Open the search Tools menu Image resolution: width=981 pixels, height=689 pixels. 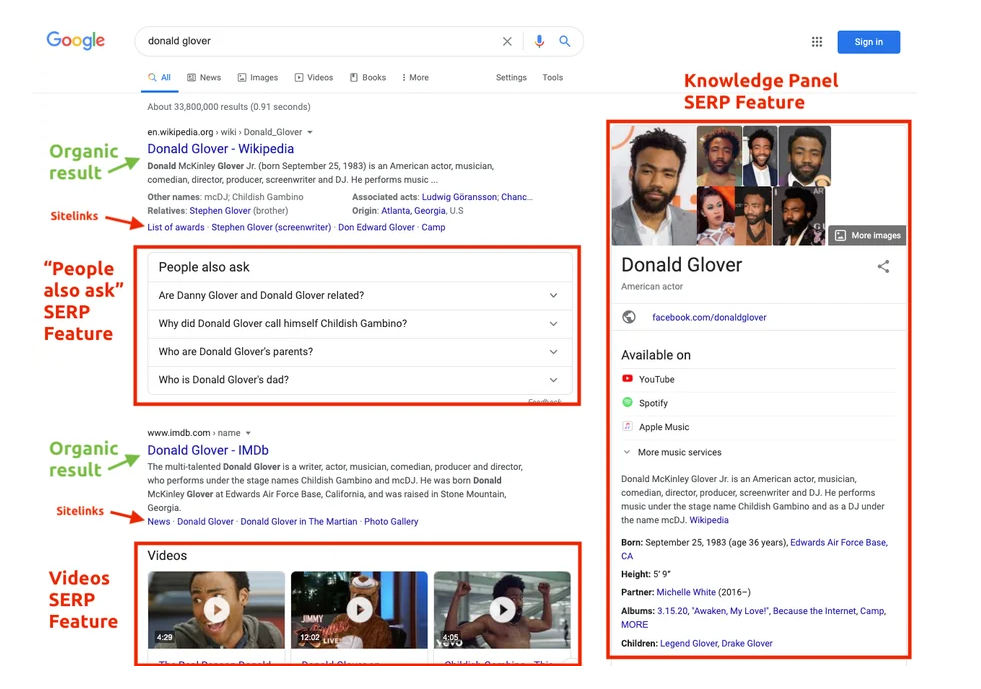point(552,78)
